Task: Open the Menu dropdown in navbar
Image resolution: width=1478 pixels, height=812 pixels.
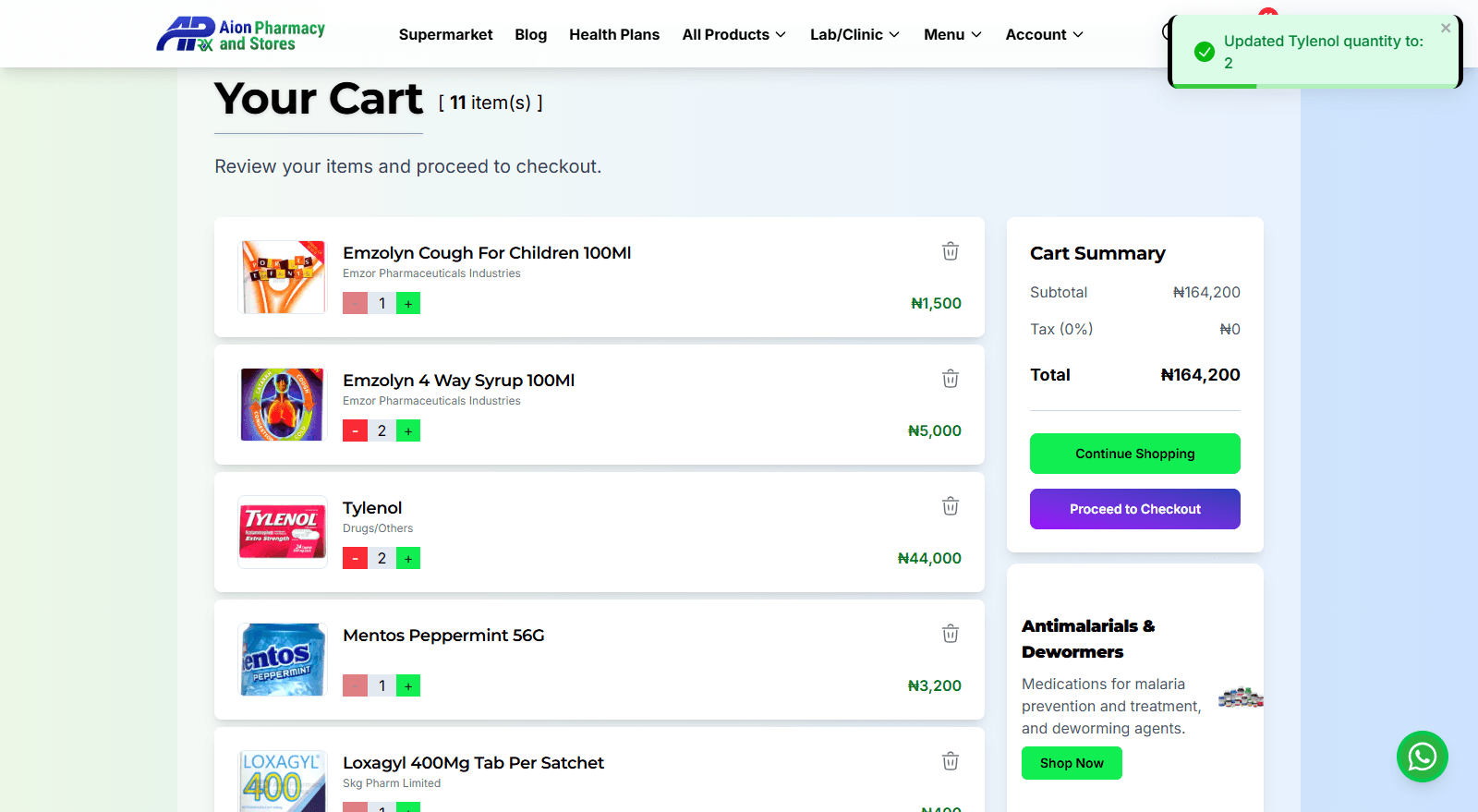Action: (952, 34)
